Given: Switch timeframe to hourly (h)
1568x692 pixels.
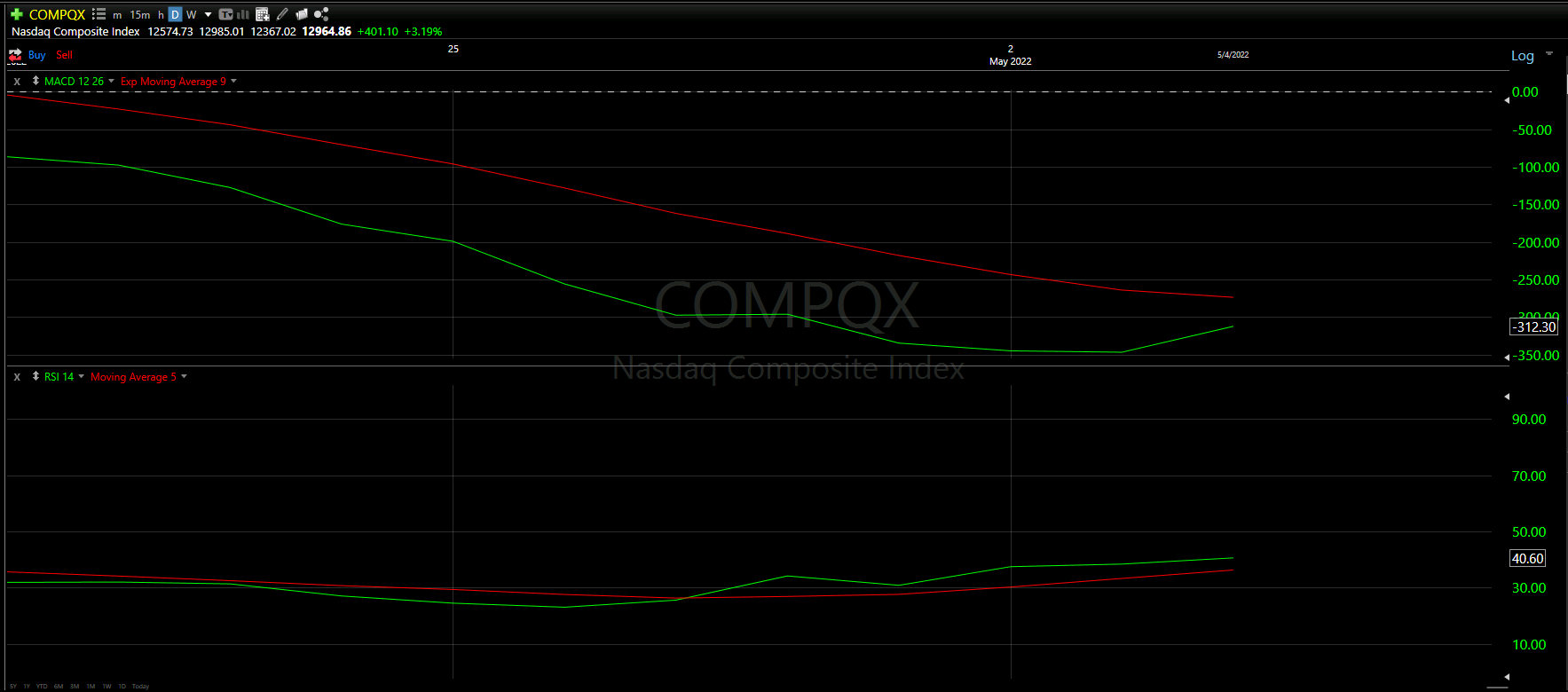Looking at the screenshot, I should click(161, 15).
